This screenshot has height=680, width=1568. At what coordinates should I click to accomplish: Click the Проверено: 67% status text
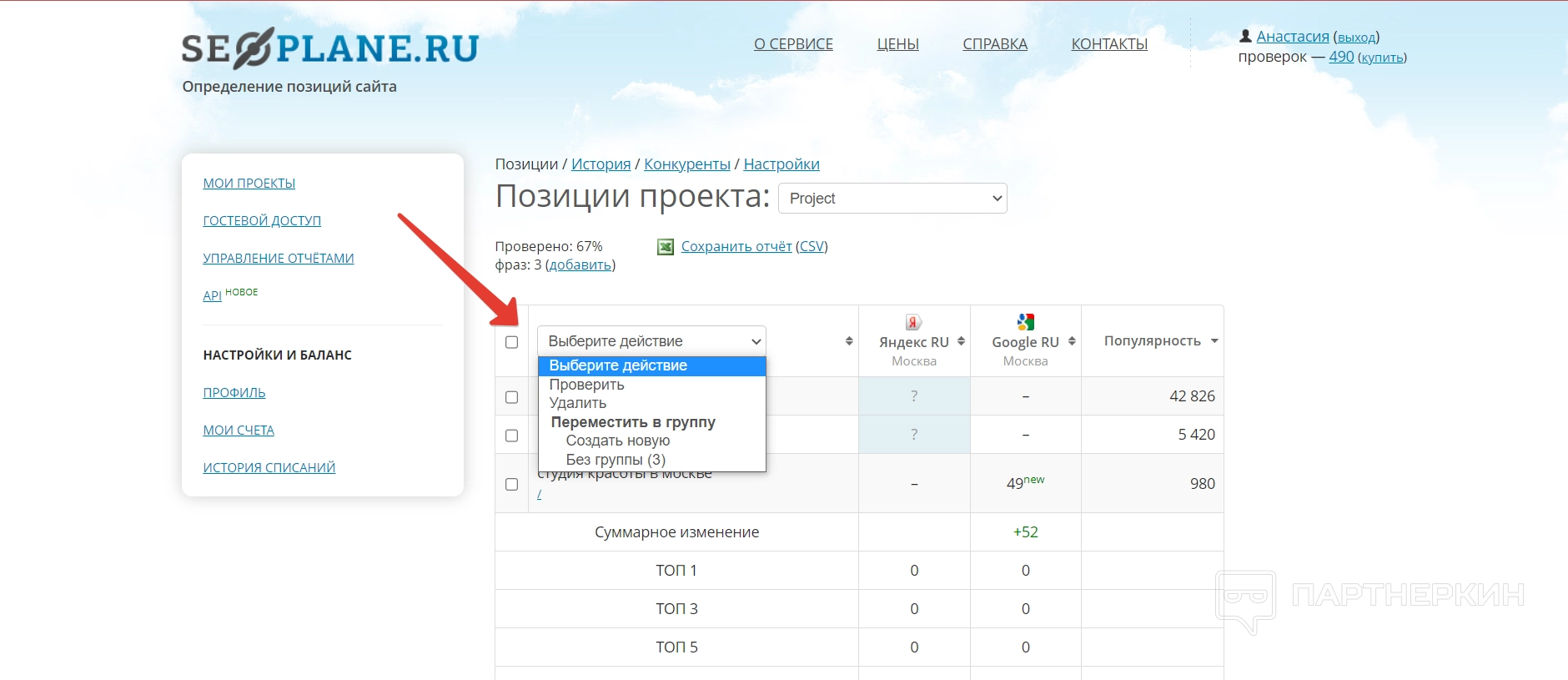pos(549,246)
